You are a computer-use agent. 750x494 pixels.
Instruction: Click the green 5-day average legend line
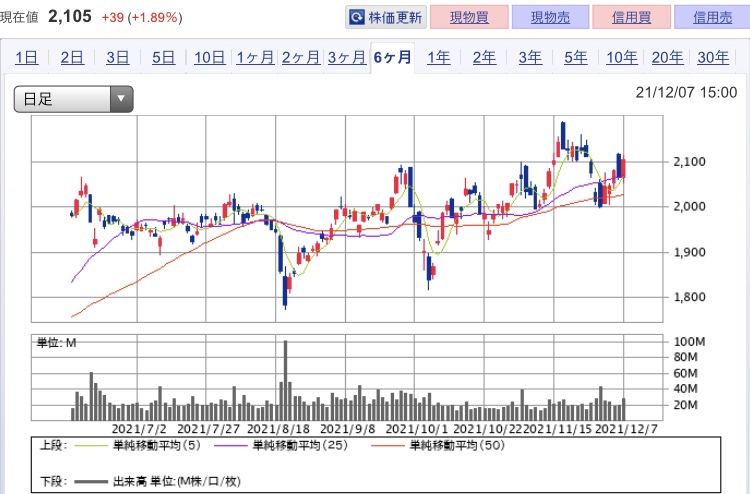pyautogui.click(x=90, y=446)
